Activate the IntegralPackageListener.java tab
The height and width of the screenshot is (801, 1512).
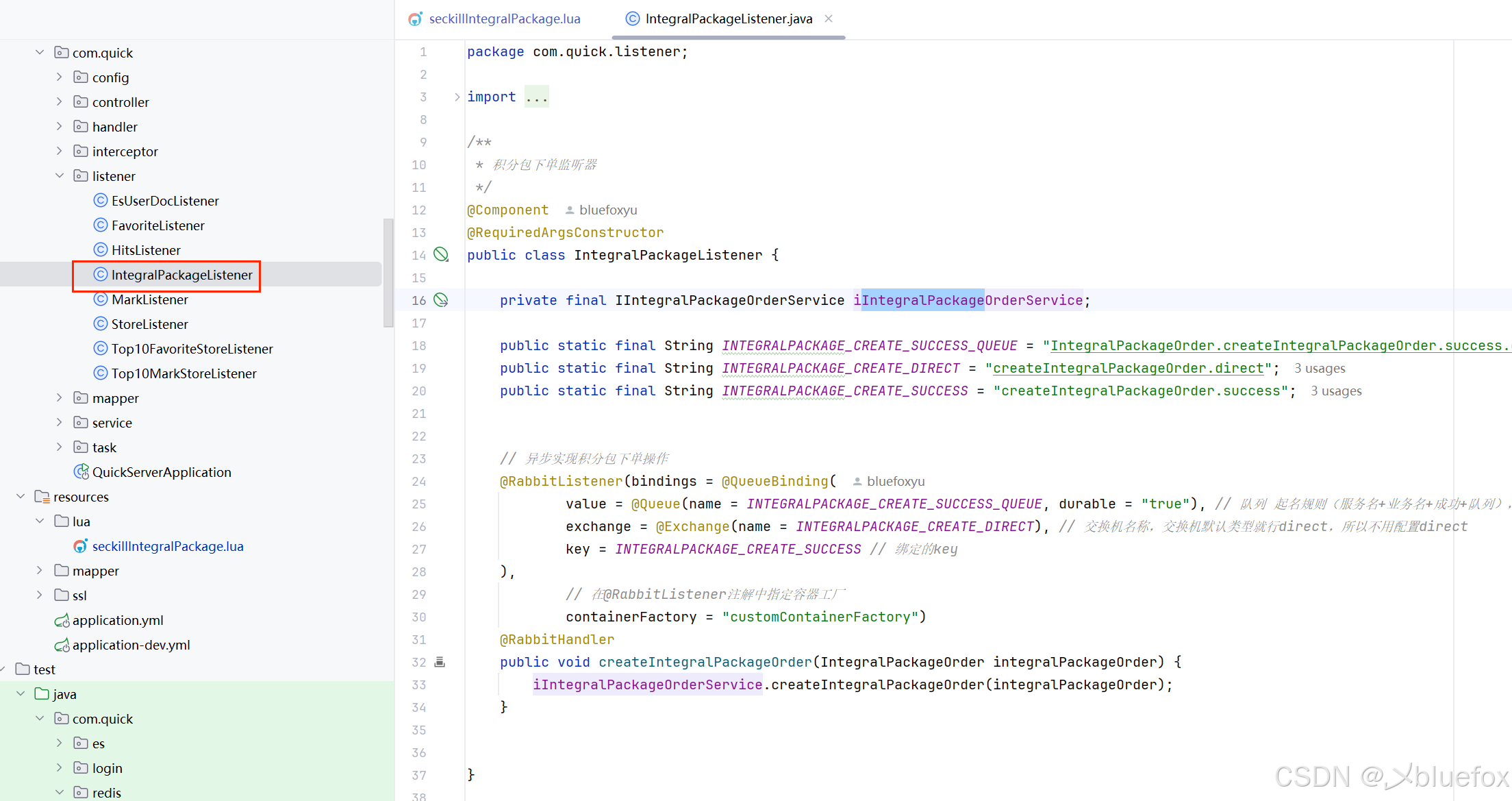(728, 19)
